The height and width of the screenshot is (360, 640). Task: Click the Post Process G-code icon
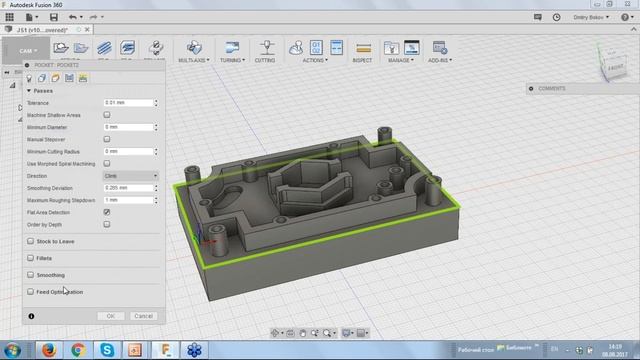[316, 47]
